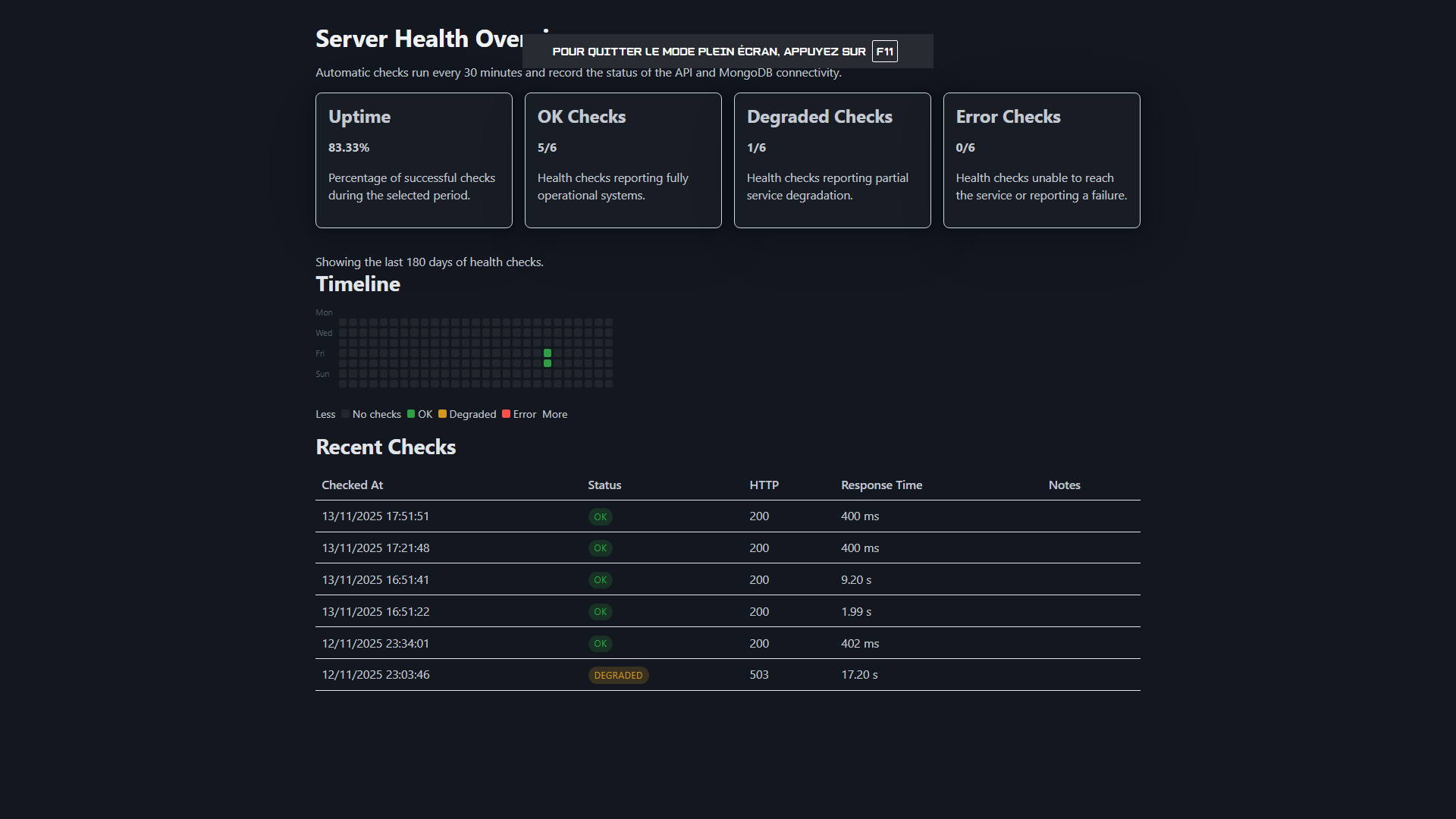The image size is (1456, 819).
Task: Click the yellow Degraded legend swatch
Action: pyautogui.click(x=442, y=414)
